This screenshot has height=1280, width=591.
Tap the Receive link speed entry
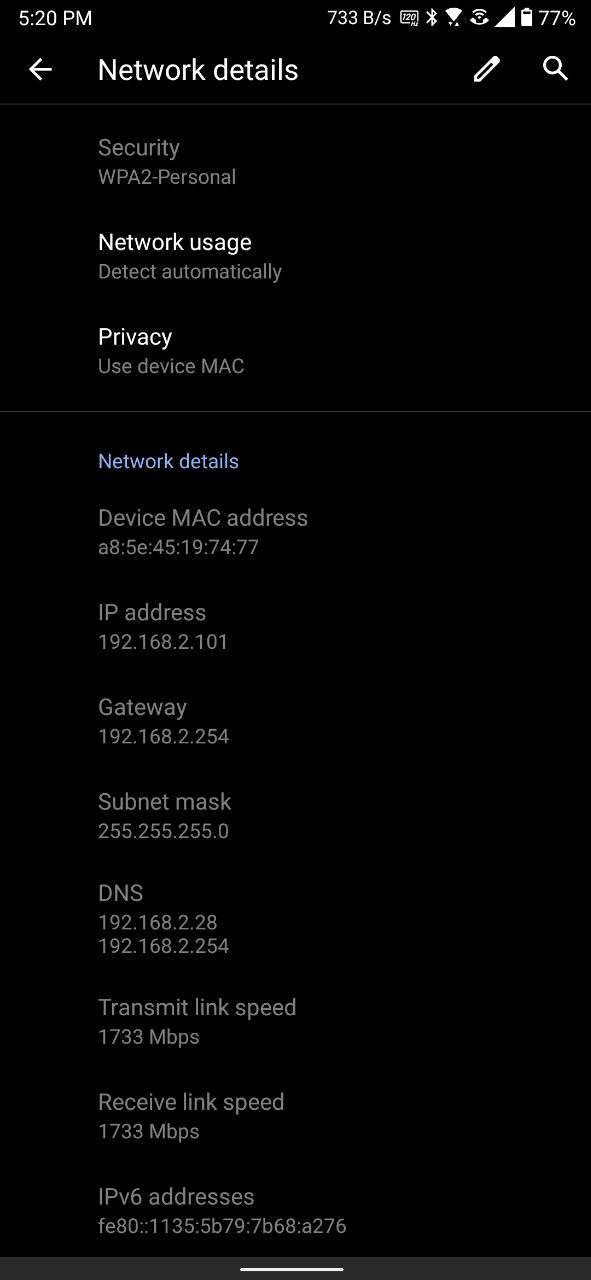pyautogui.click(x=295, y=1116)
